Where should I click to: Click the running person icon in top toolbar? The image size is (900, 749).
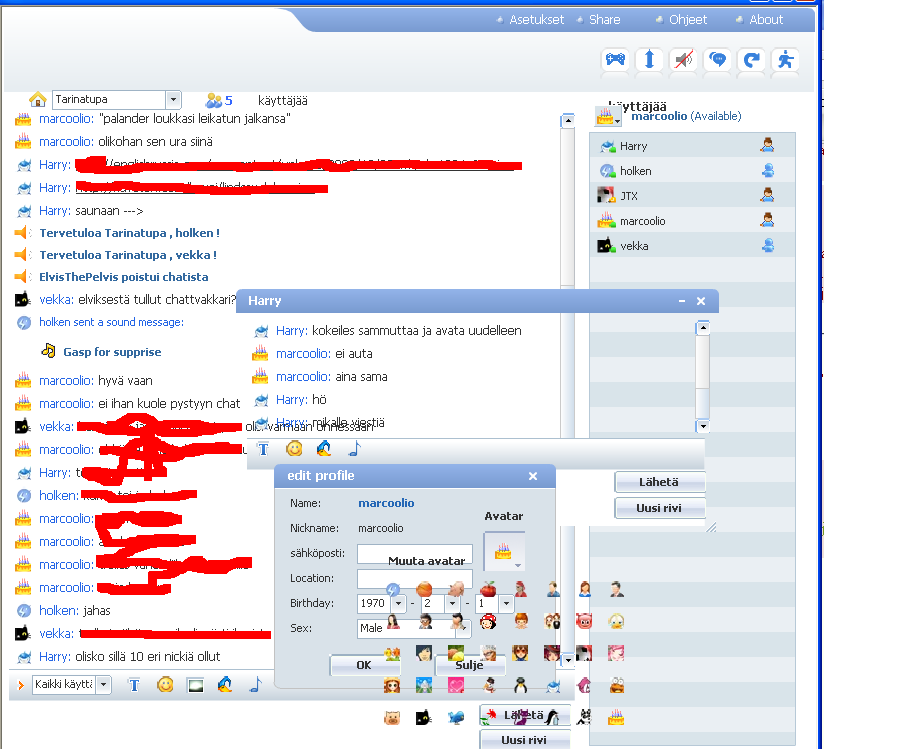click(x=786, y=61)
